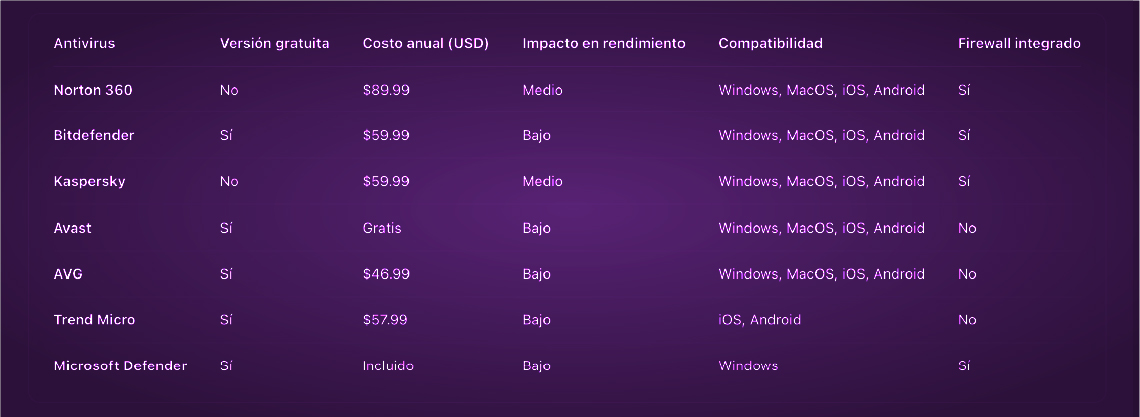The height and width of the screenshot is (417, 1140).
Task: Click the AVG row name
Action: click(x=68, y=274)
